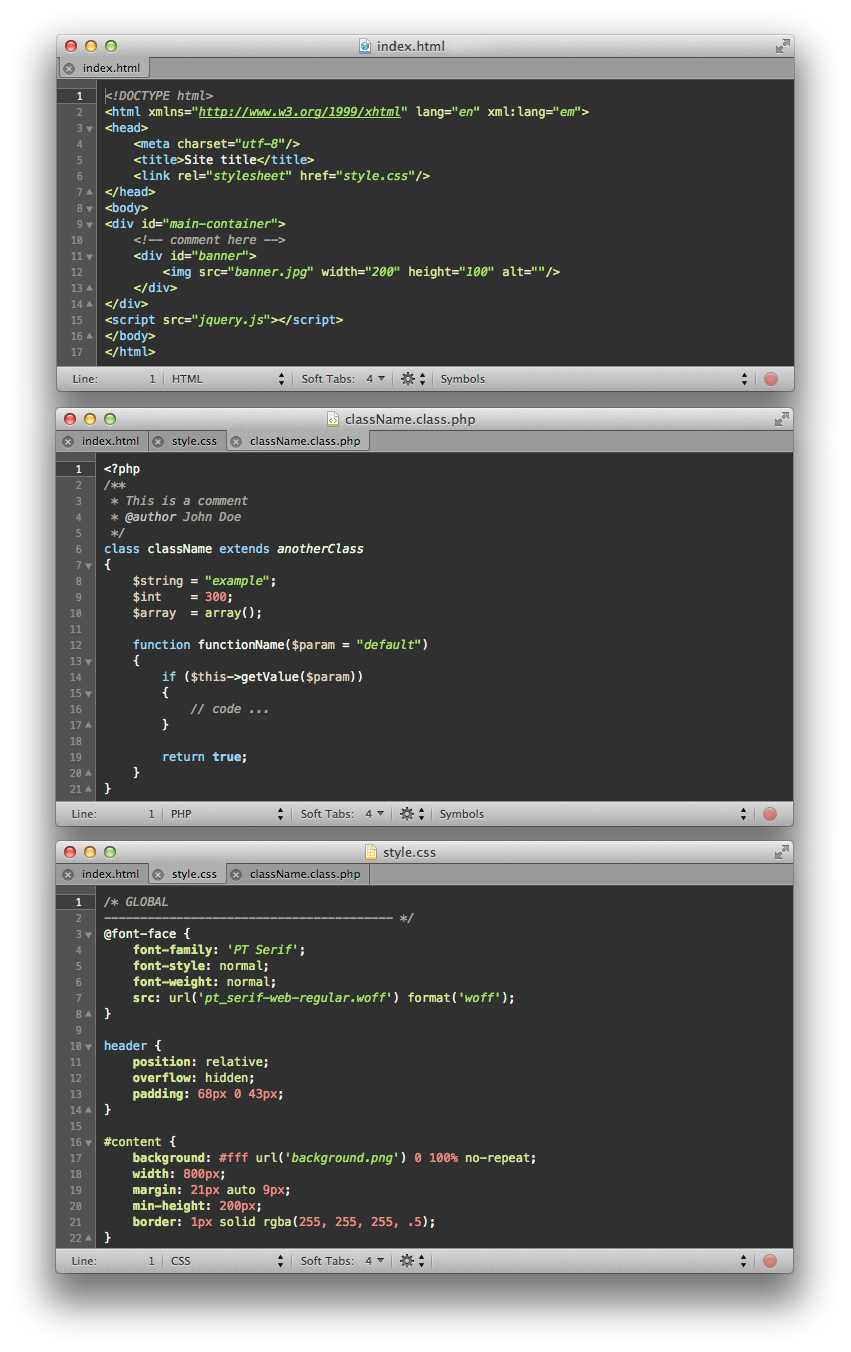Start macro recording in the PHP window status bar
The height and width of the screenshot is (1352, 851).
tap(770, 814)
